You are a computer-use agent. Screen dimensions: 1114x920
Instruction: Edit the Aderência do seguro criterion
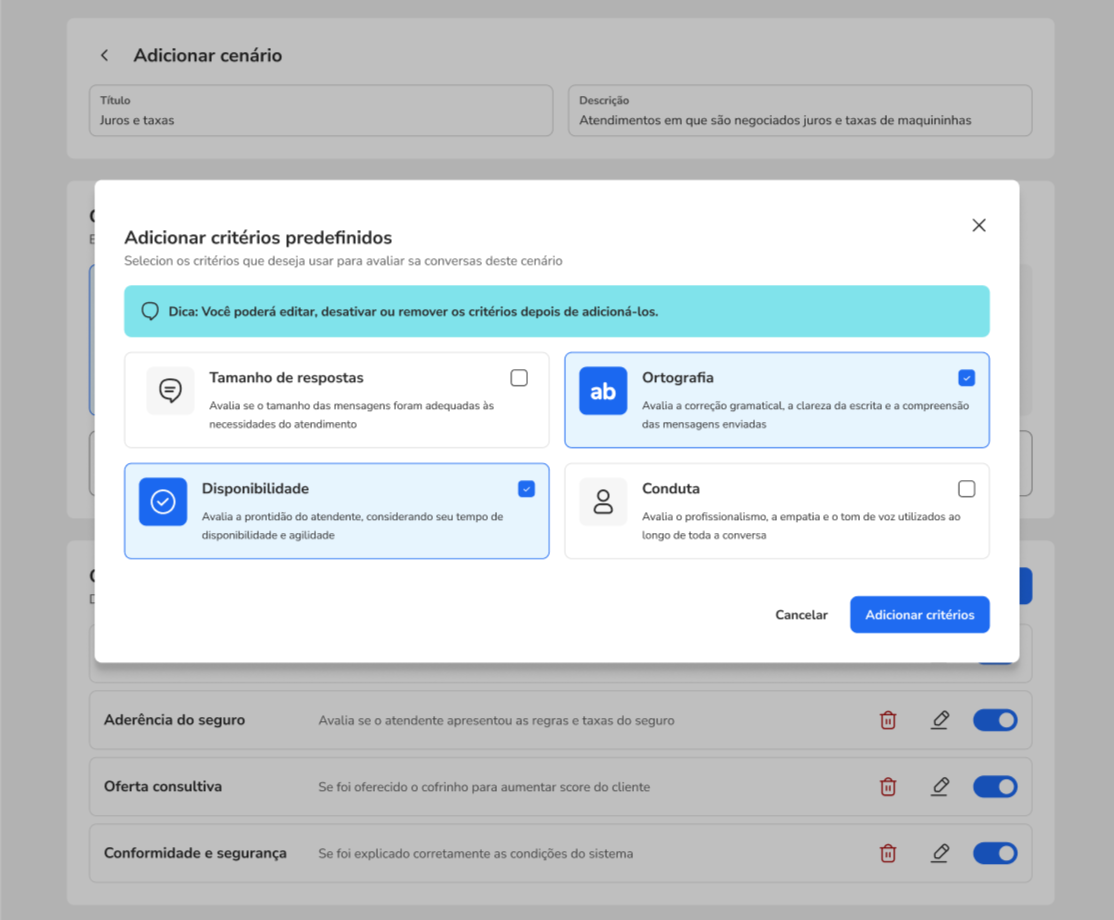coord(940,720)
